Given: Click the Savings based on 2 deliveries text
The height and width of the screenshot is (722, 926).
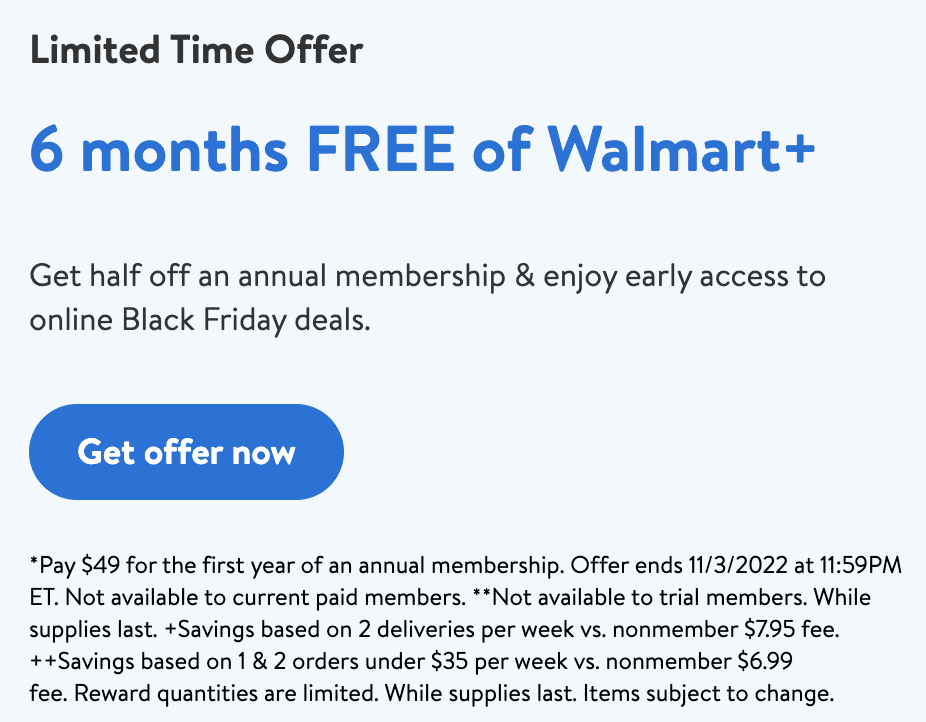Looking at the screenshot, I should coord(319,629).
